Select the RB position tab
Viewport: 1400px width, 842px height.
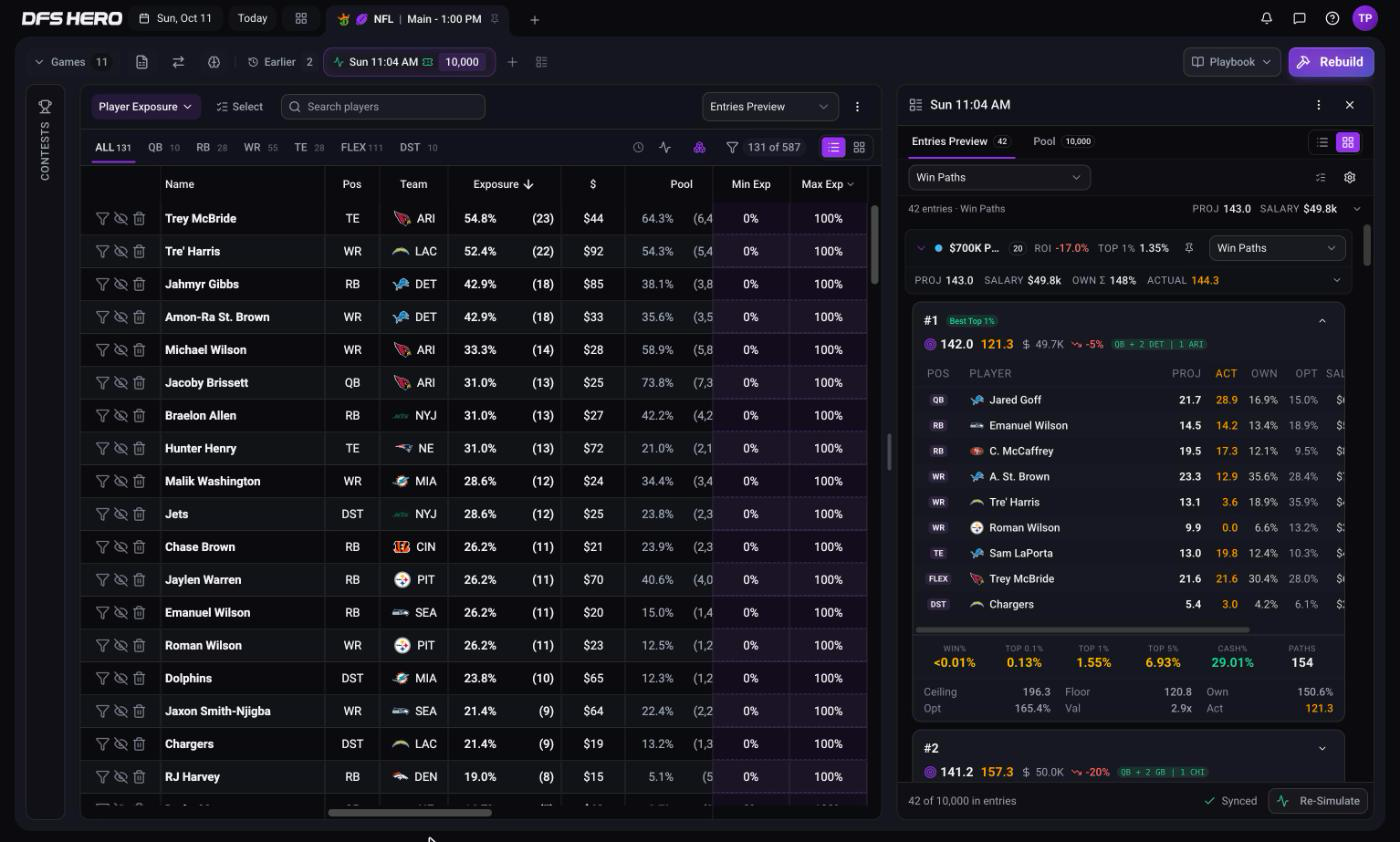[x=211, y=147]
